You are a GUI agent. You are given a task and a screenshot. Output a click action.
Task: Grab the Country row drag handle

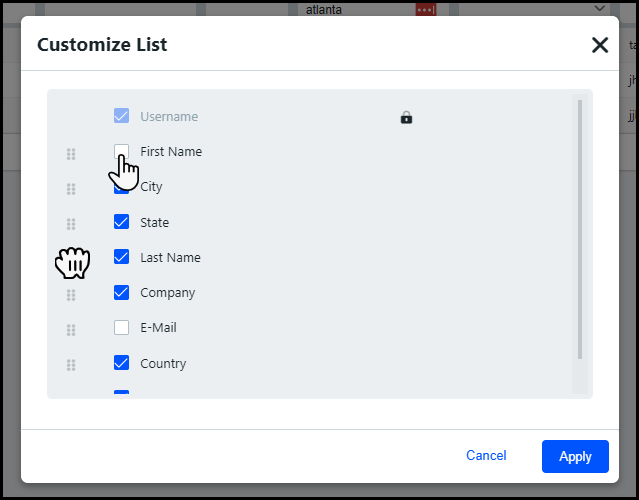click(x=71, y=365)
